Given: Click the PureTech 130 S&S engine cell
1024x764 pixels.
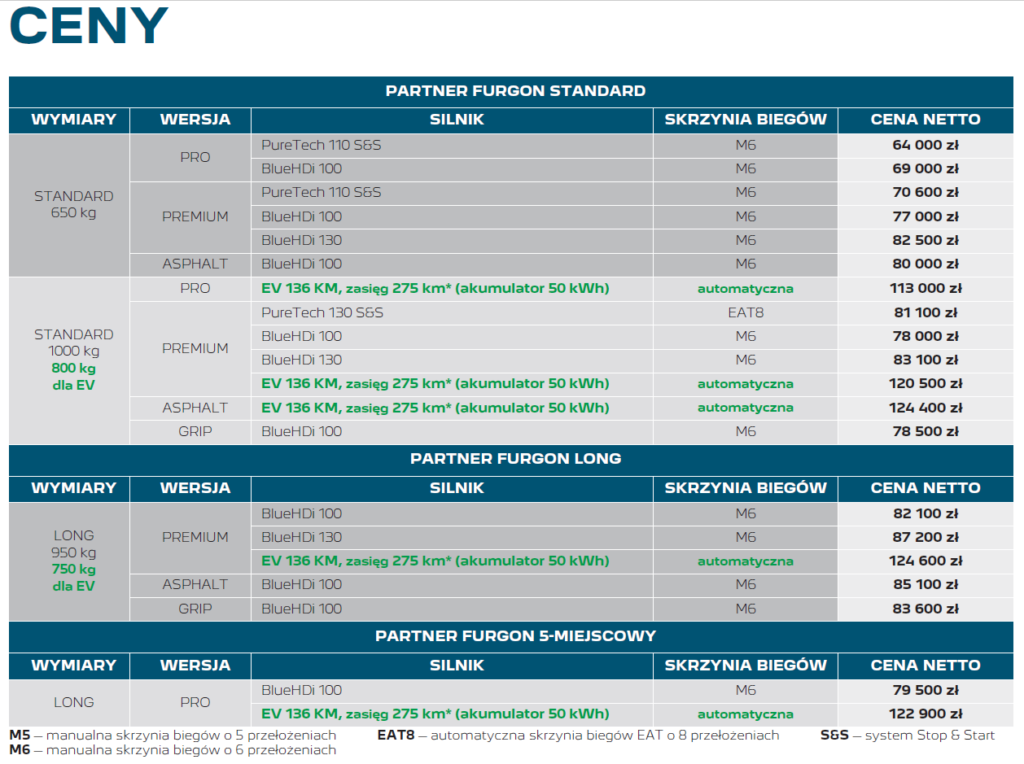Looking at the screenshot, I should (x=322, y=313).
